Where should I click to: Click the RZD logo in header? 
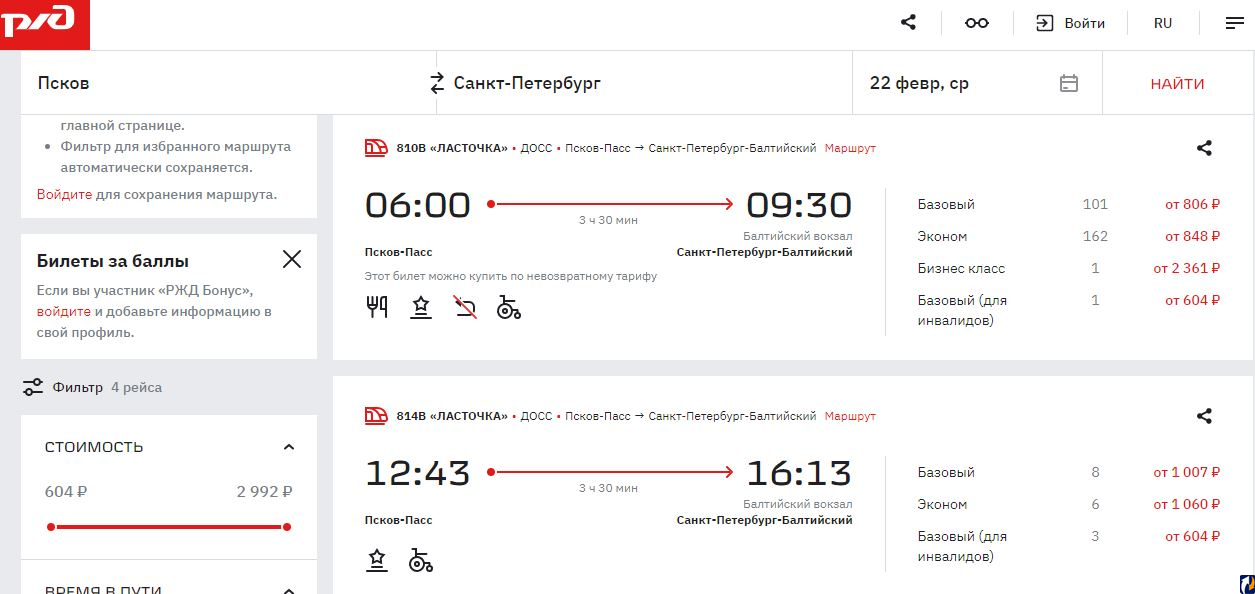pyautogui.click(x=44, y=24)
